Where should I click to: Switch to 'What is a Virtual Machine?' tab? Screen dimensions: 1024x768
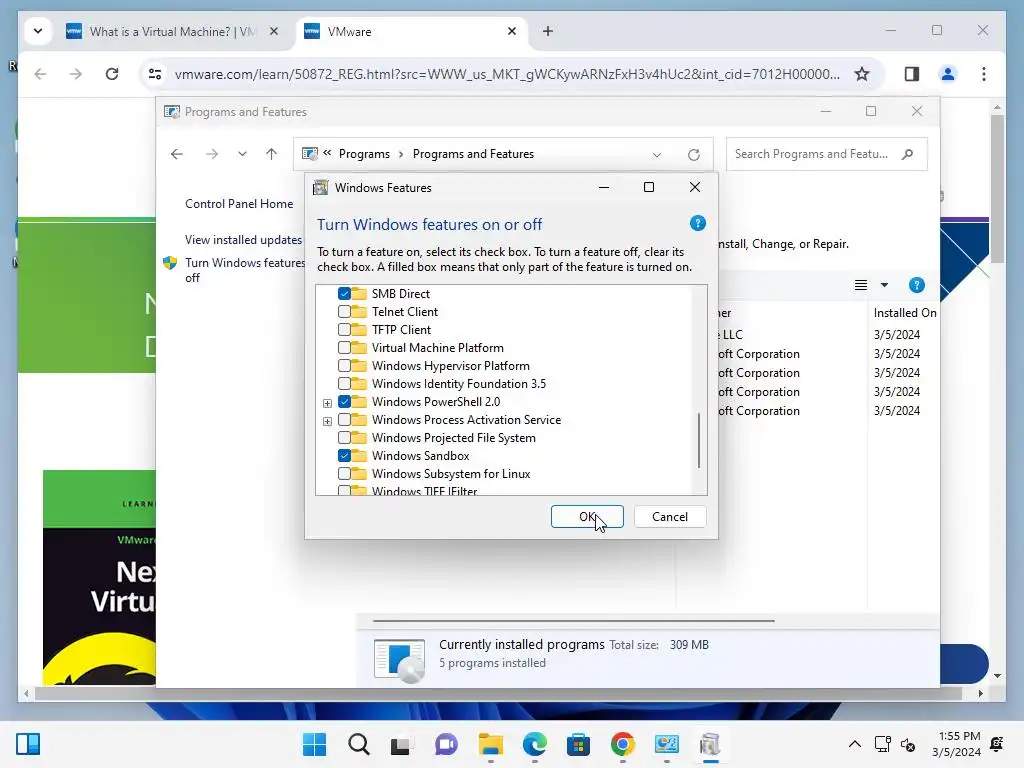tap(172, 31)
